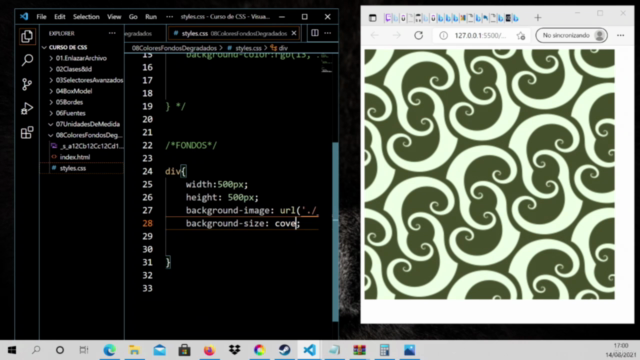Open browser Settings and more menu
This screenshot has width=640, height=360.
pos(620,36)
